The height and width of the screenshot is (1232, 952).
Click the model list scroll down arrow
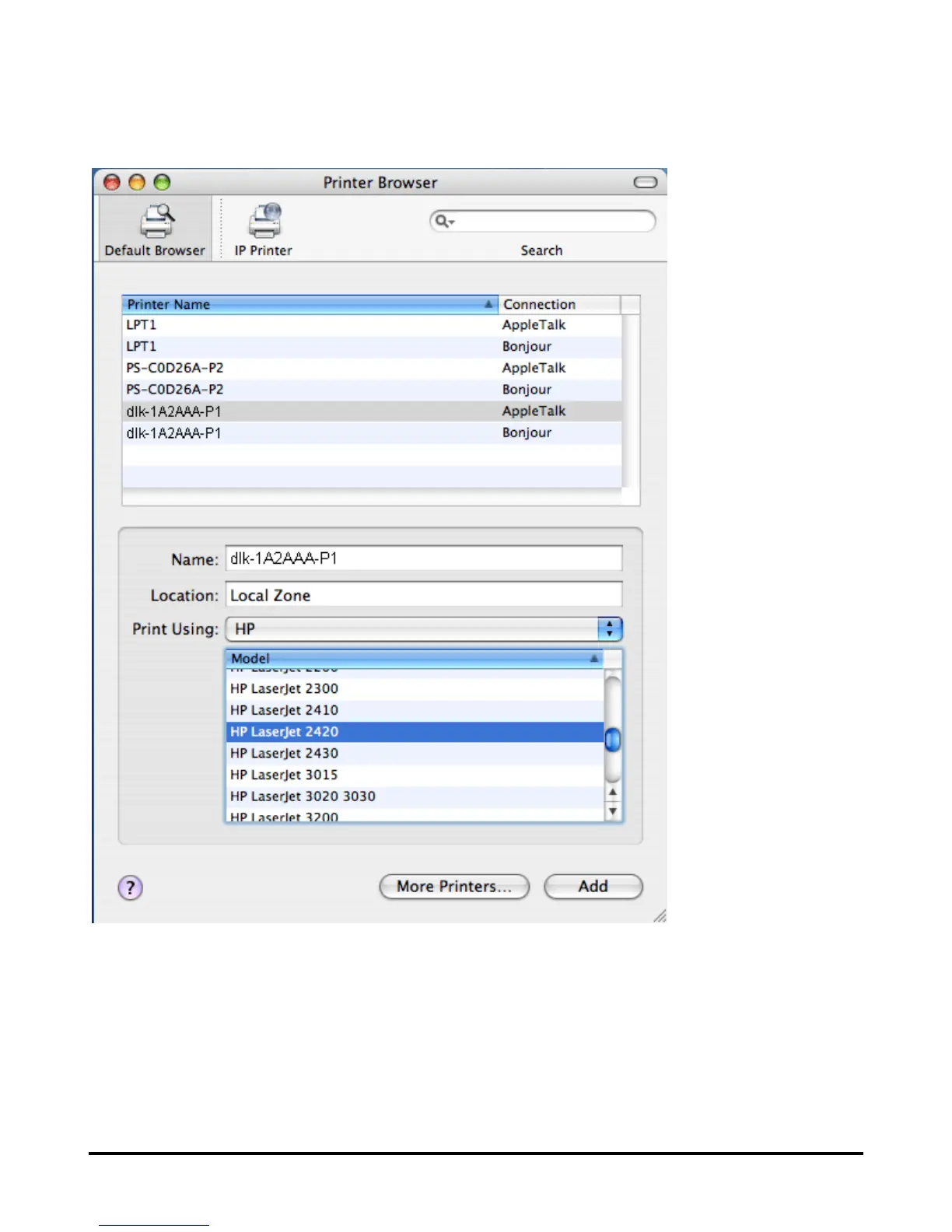tap(613, 811)
